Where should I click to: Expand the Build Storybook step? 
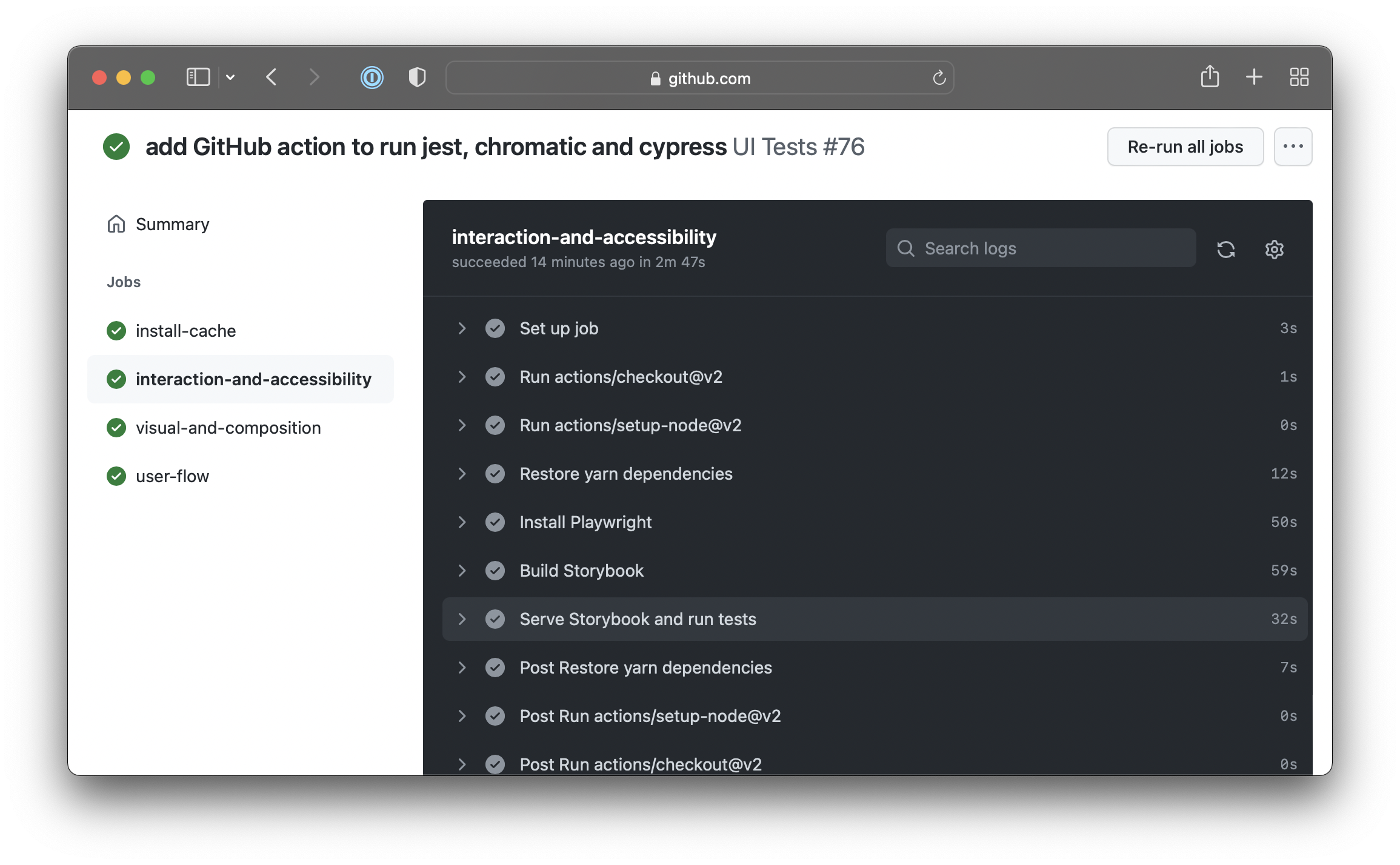pos(462,571)
